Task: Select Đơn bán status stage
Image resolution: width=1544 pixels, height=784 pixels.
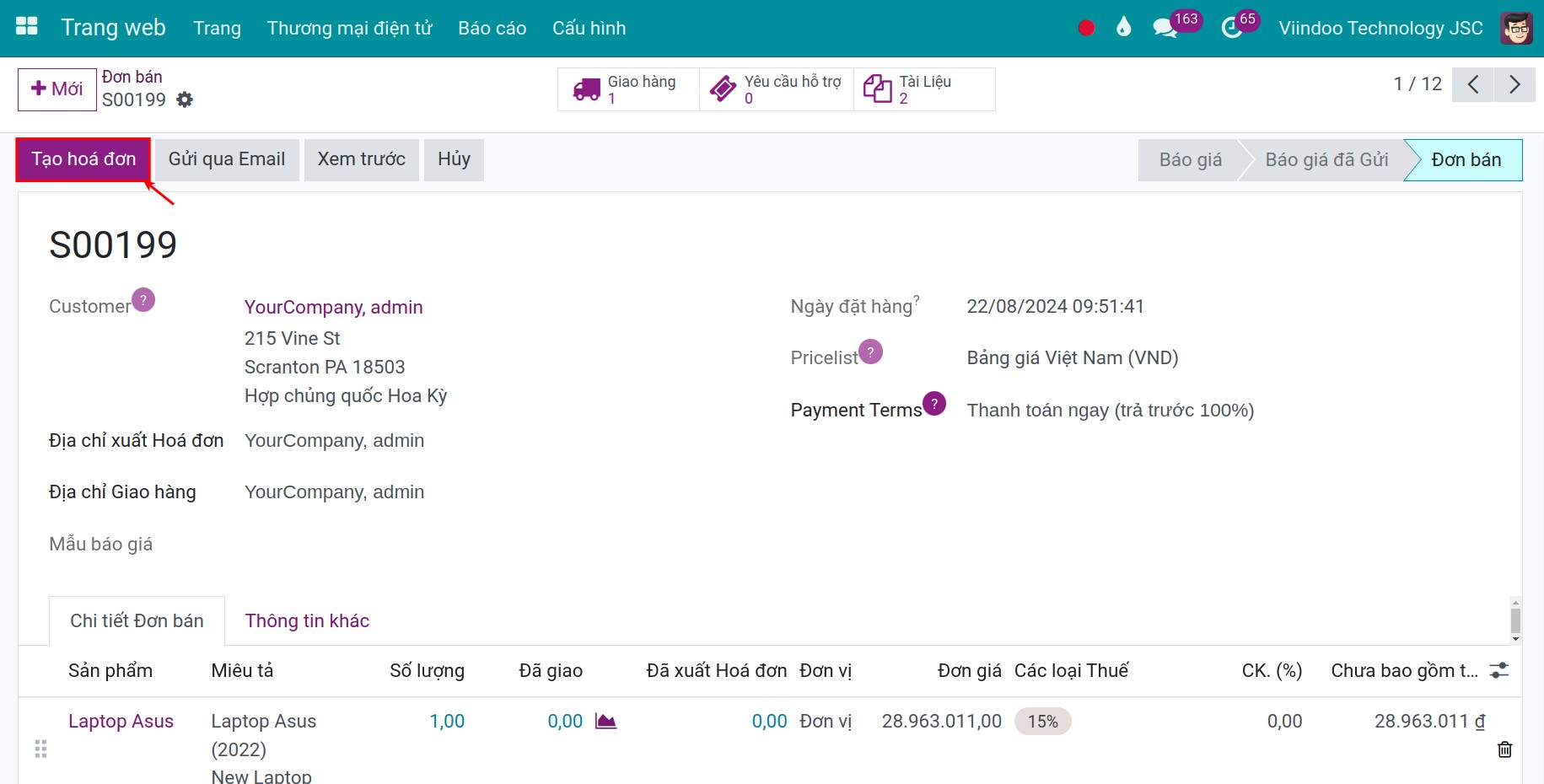Action: tap(1466, 160)
